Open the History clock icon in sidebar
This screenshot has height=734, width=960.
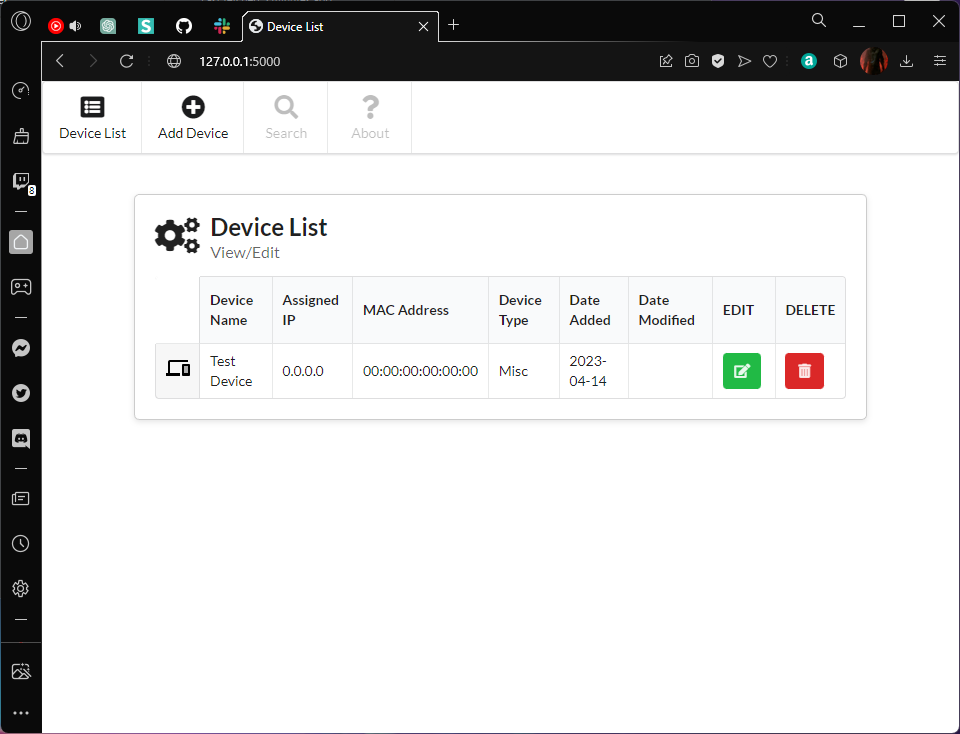click(x=21, y=543)
